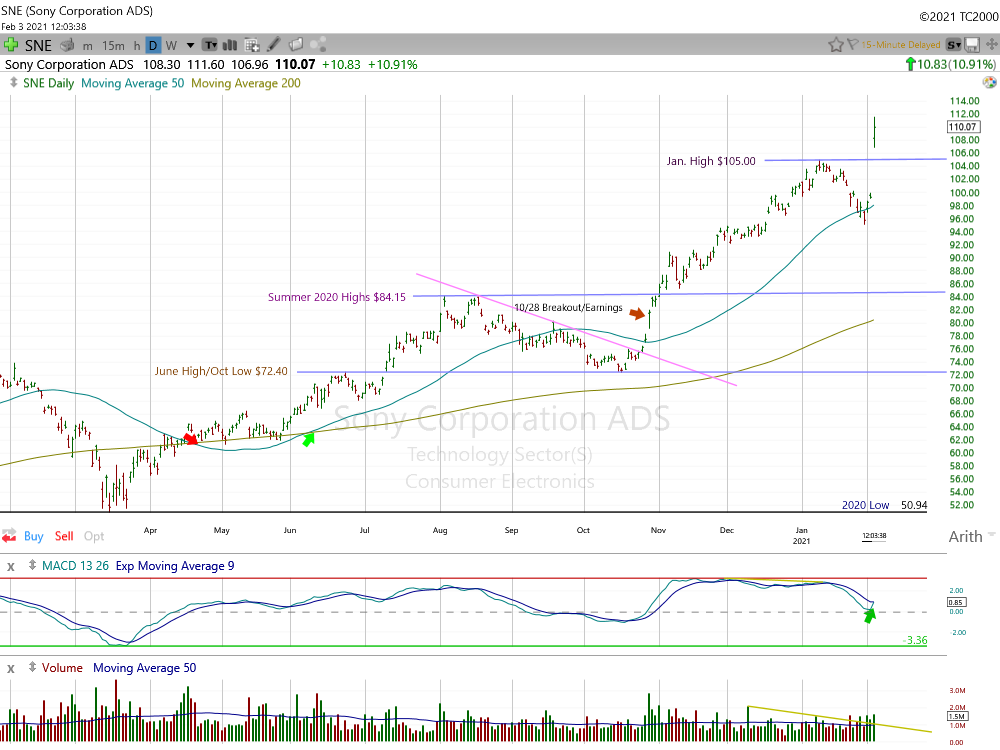This screenshot has height=750, width=1000.
Task: Click the 15-Minute Delayed label
Action: (901, 45)
